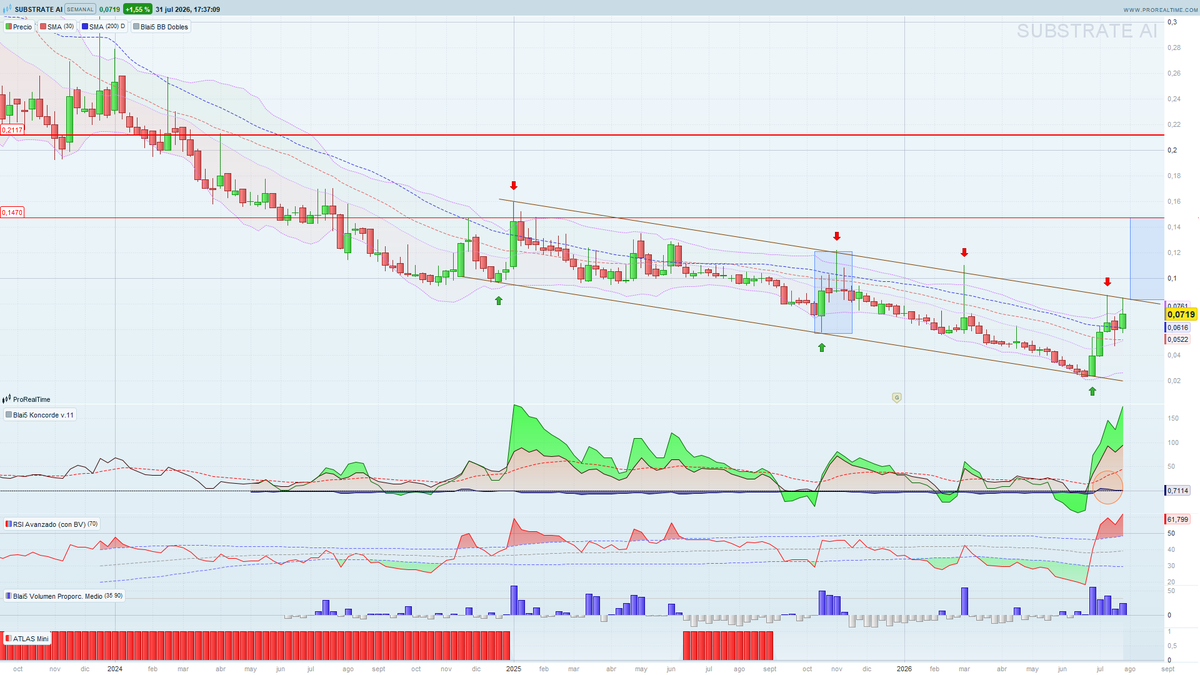The height and width of the screenshot is (675, 1200).
Task: Click the 0,04 level on price axis
Action: tap(1175, 355)
